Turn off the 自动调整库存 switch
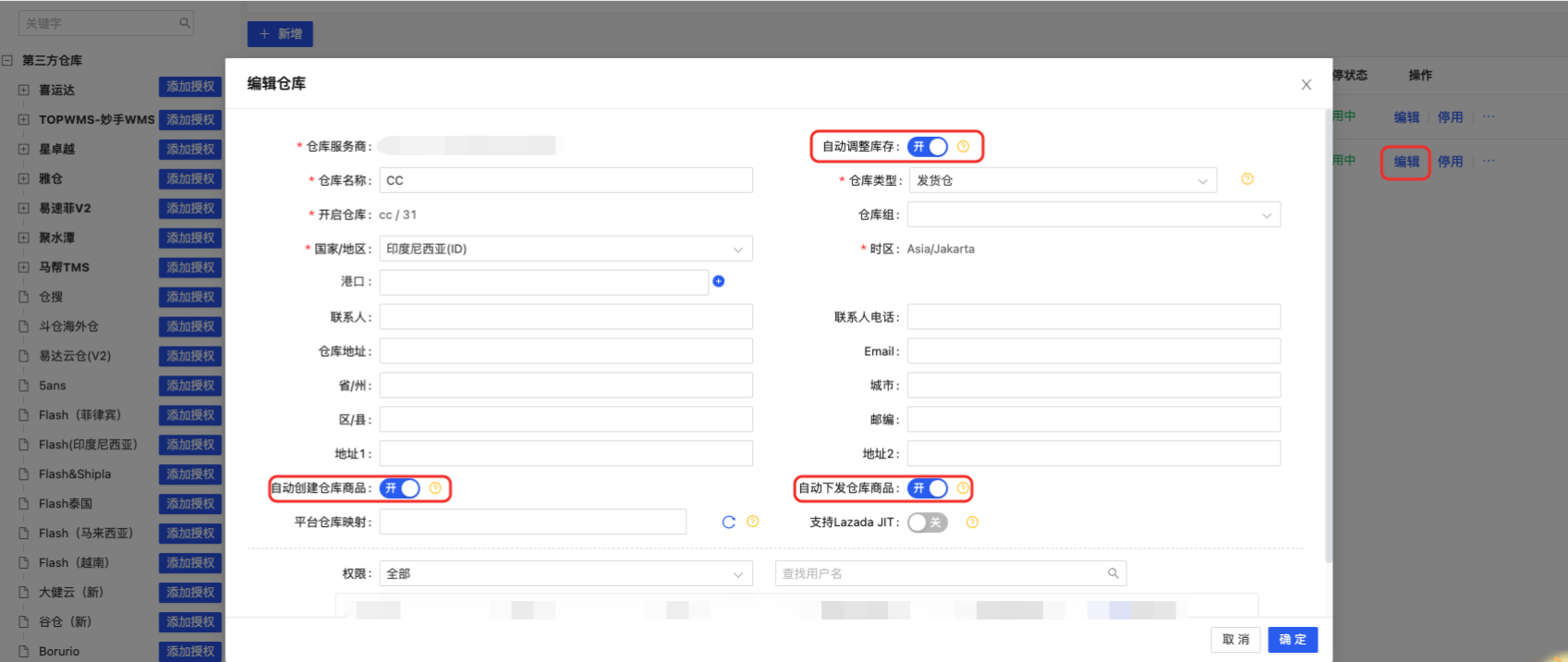 pyautogui.click(x=928, y=146)
